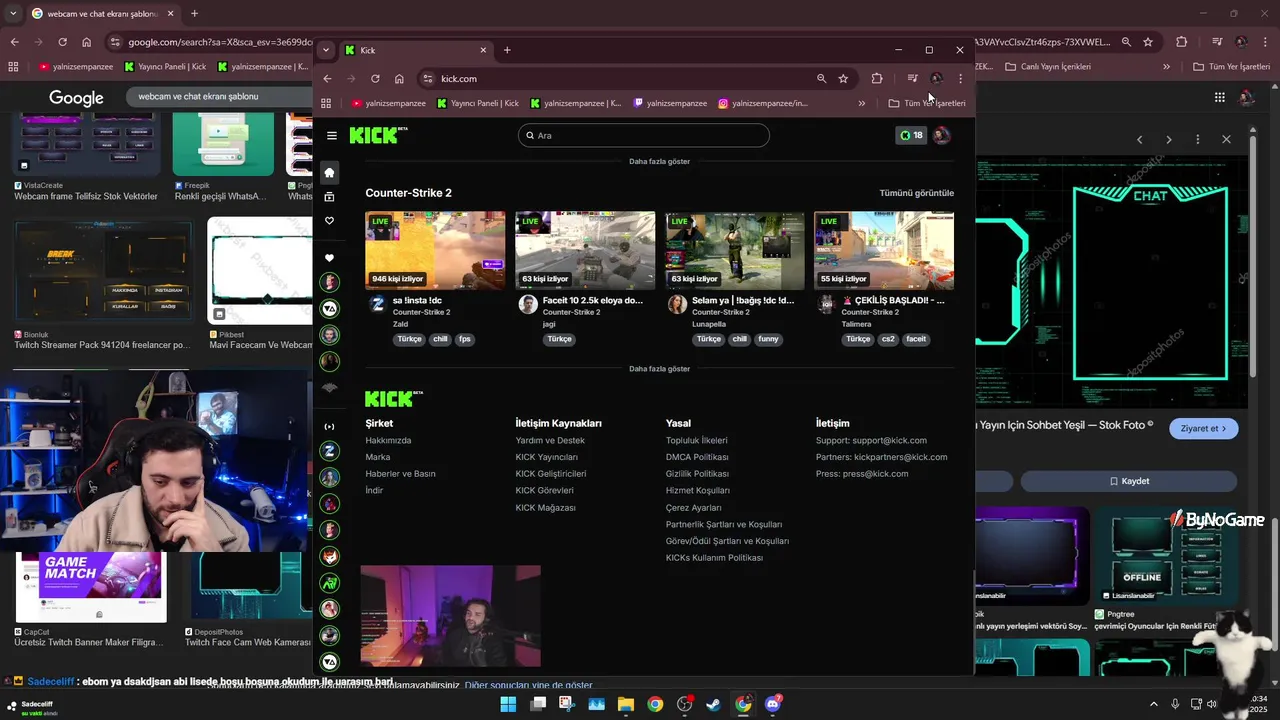This screenshot has height=720, width=1280.
Task: Bookmark kick.com with the star icon
Action: [843, 79]
